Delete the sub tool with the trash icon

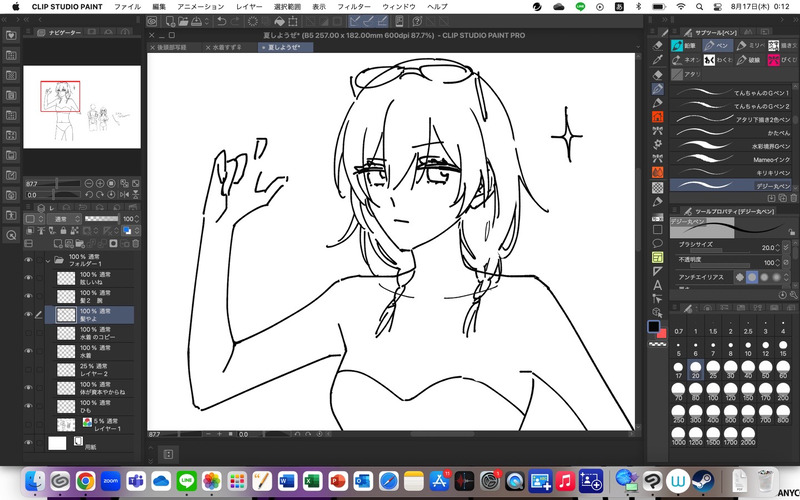click(793, 198)
